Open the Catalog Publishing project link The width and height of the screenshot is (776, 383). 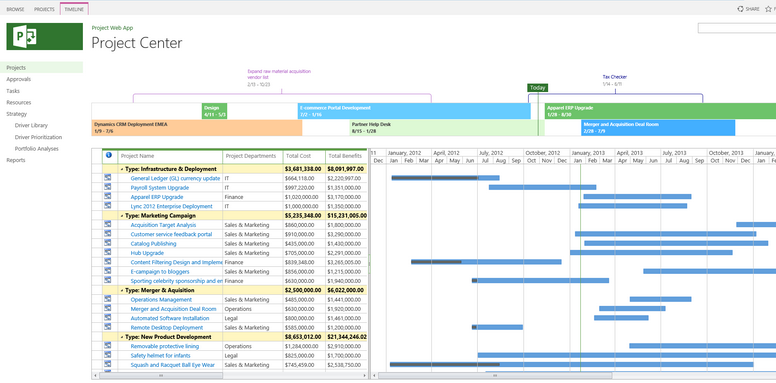pos(153,243)
